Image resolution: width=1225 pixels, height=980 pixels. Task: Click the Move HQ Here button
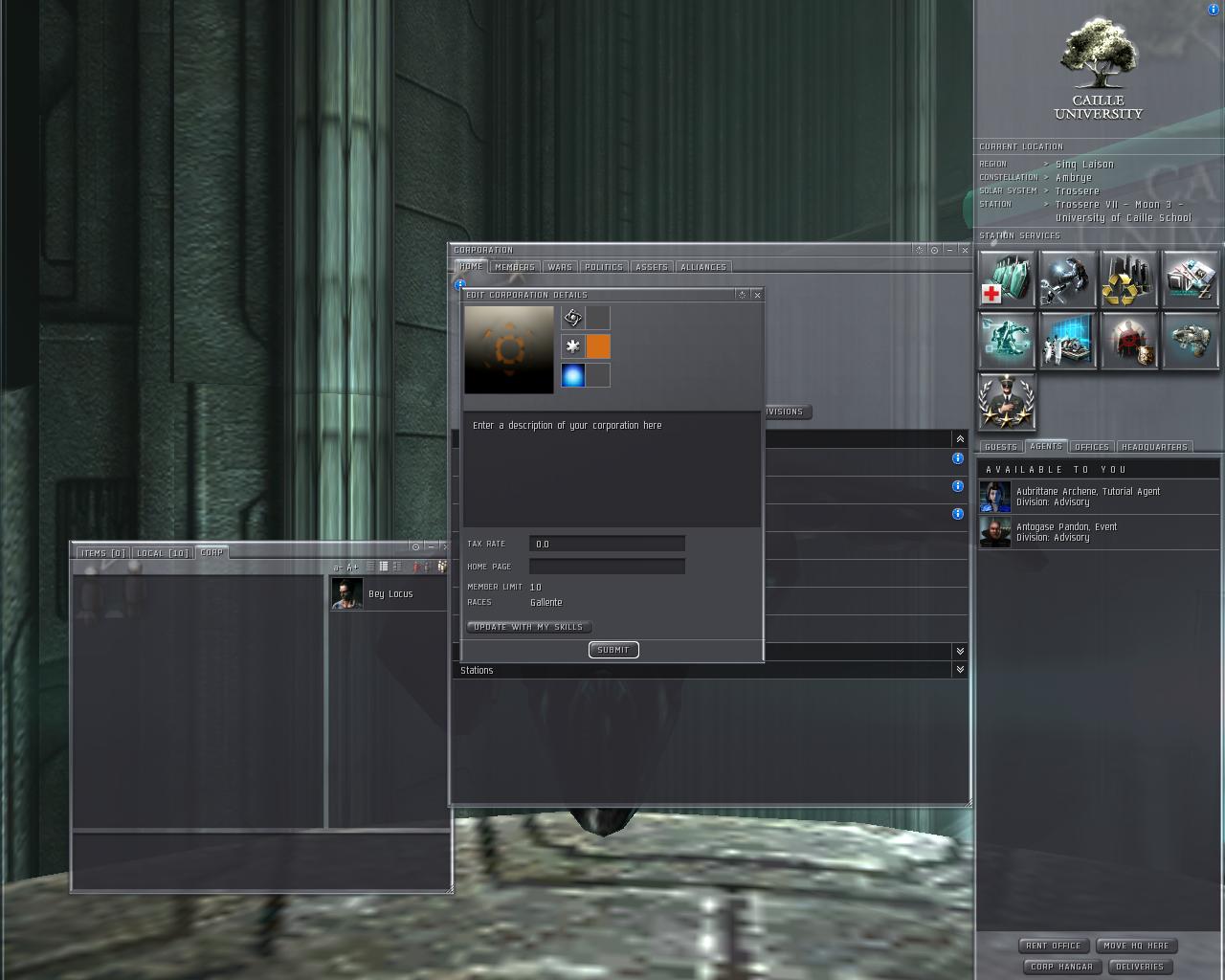coord(1136,946)
